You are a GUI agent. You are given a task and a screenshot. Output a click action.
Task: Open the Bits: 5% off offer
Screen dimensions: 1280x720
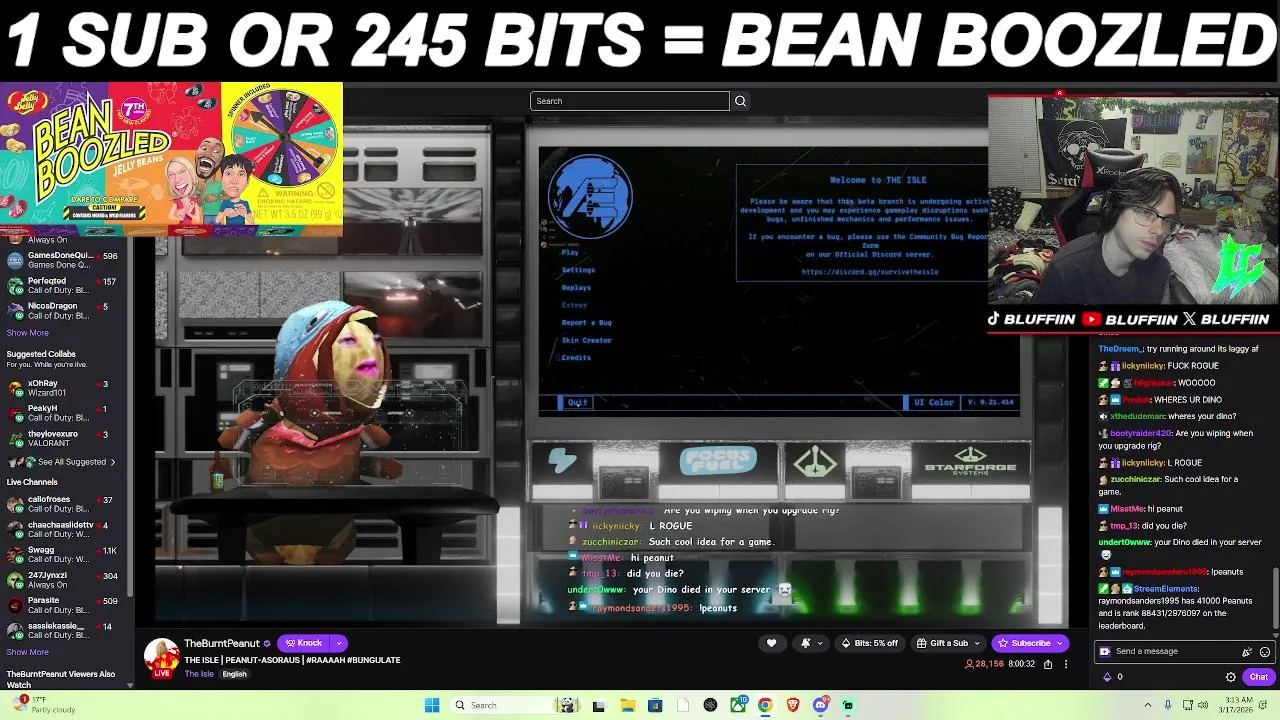tap(869, 643)
